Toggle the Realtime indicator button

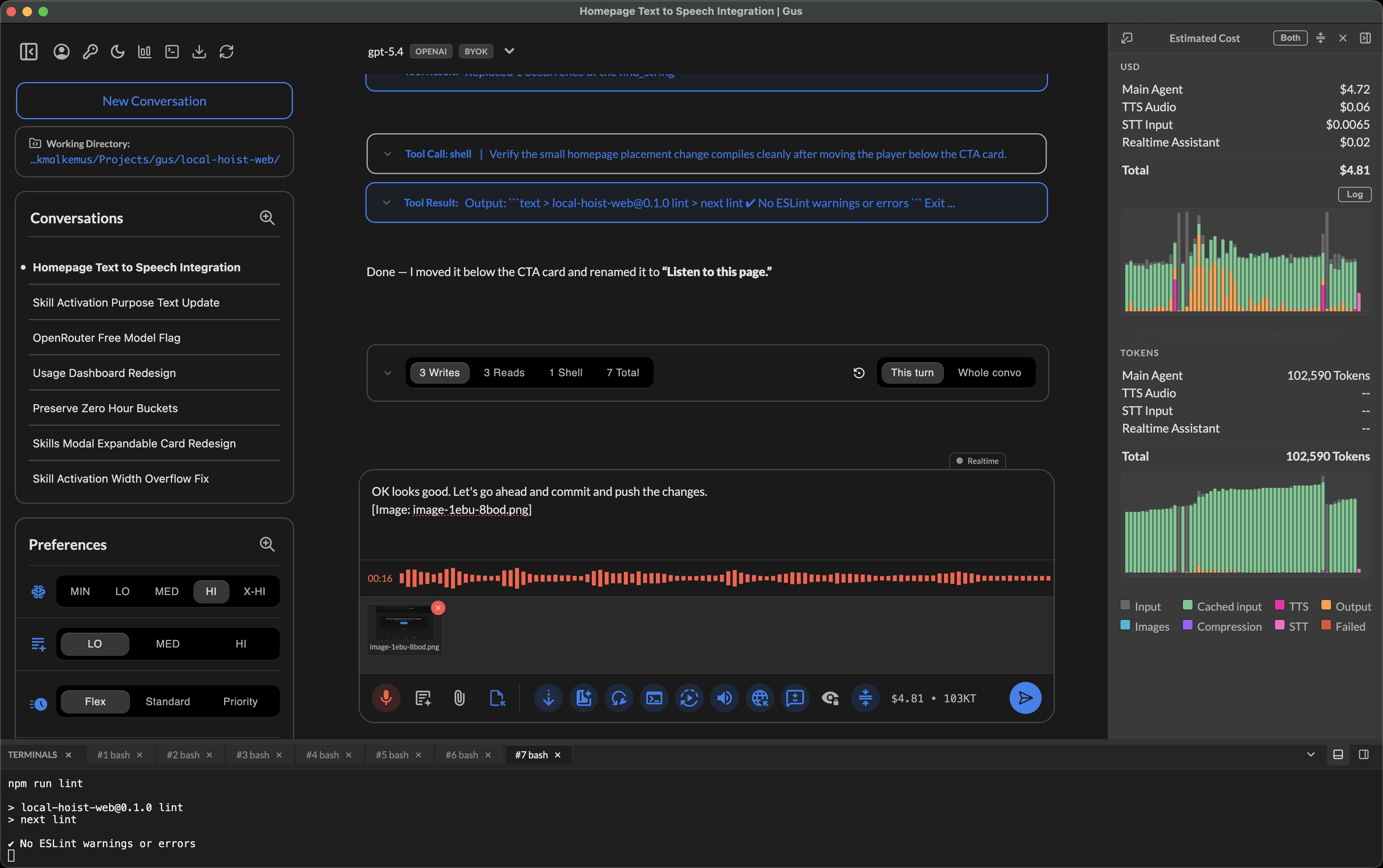[x=977, y=461]
